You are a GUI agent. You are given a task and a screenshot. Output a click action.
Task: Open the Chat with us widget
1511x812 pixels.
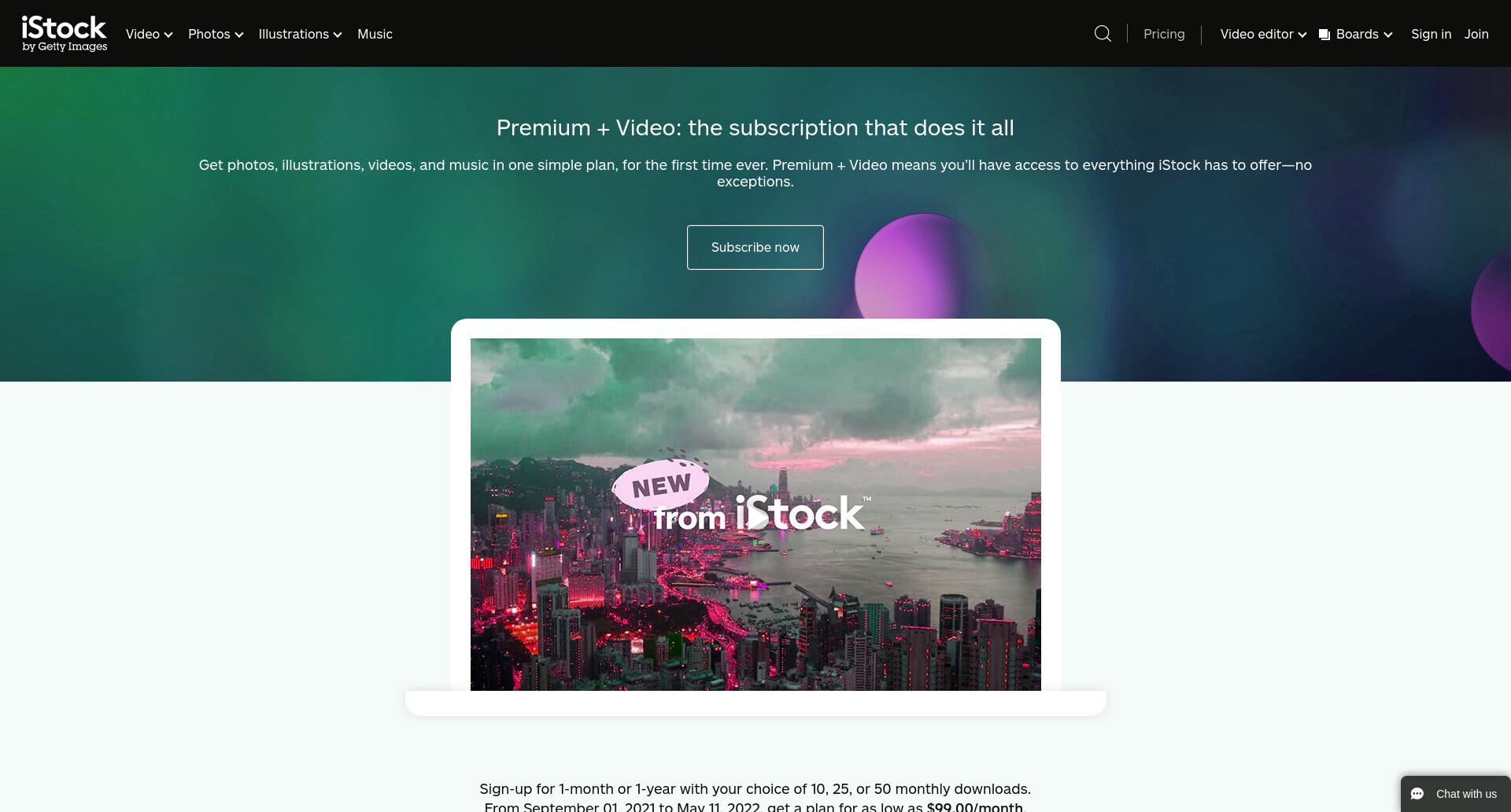[x=1456, y=794]
